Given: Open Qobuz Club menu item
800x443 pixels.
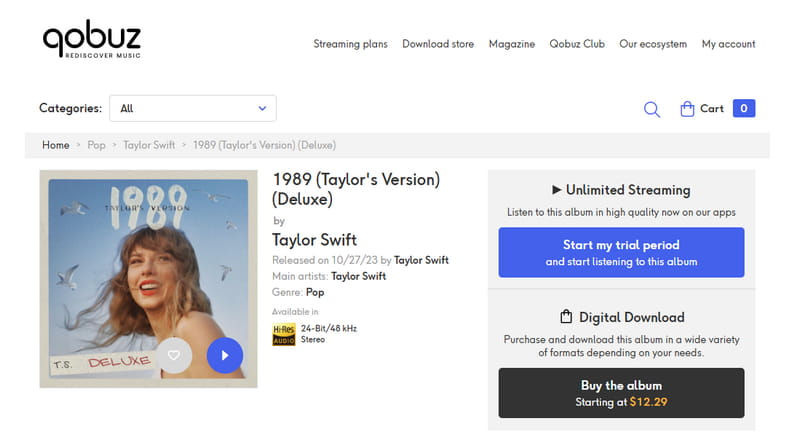Looking at the screenshot, I should pos(577,44).
